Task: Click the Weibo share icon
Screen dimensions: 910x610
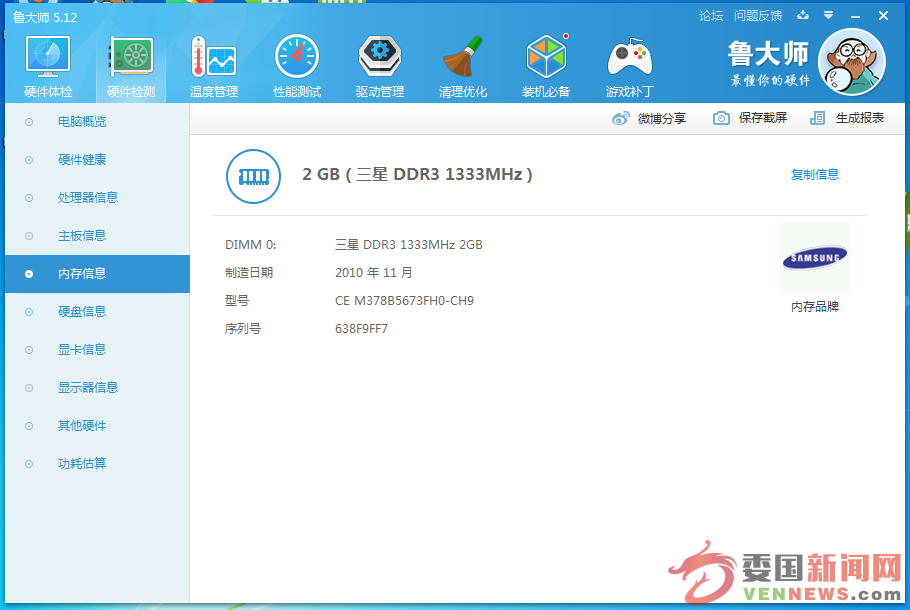Action: (x=620, y=118)
